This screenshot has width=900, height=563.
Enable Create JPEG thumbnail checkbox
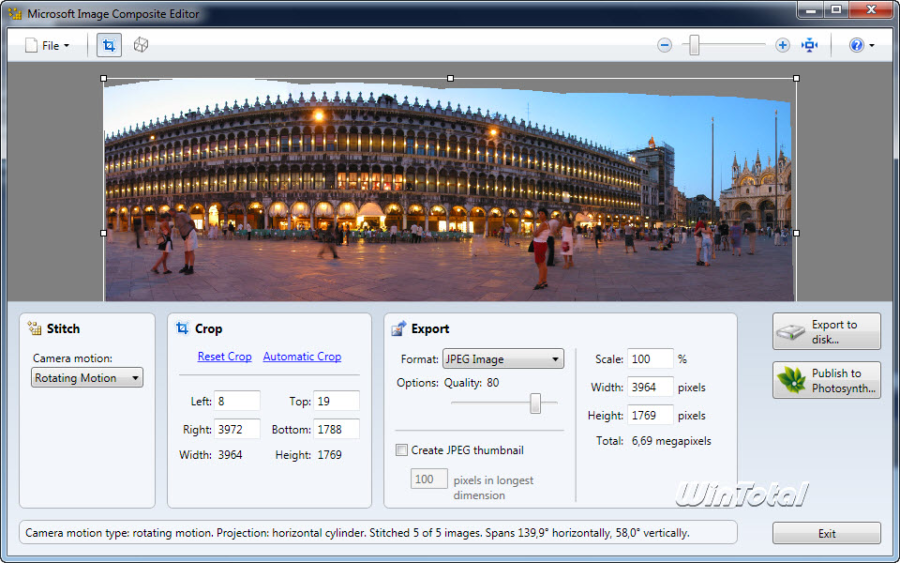pyautogui.click(x=402, y=450)
